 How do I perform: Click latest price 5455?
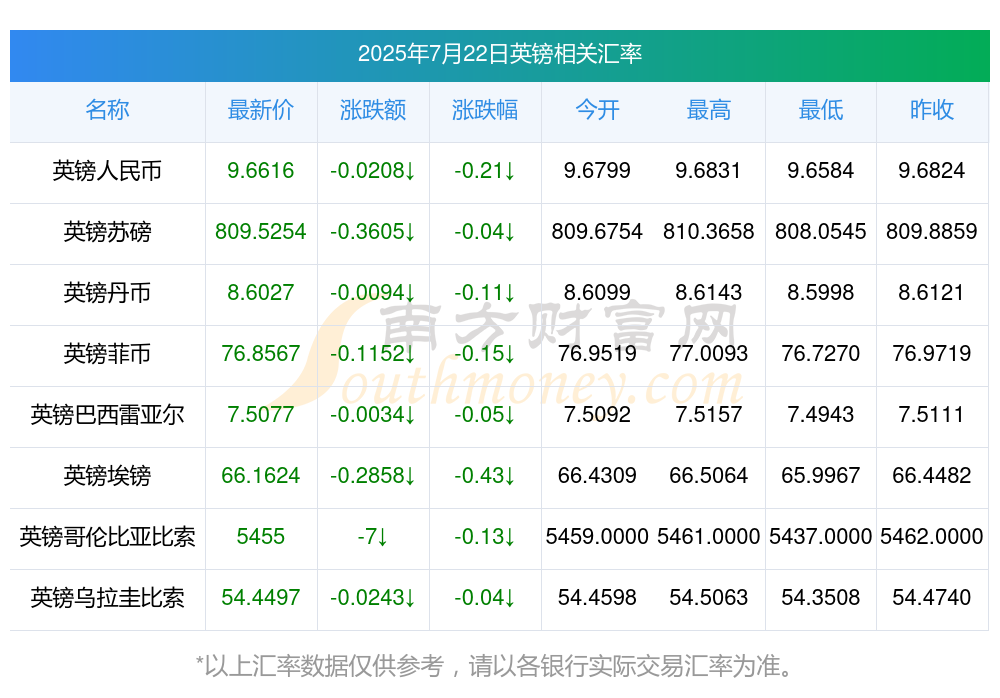tap(261, 536)
